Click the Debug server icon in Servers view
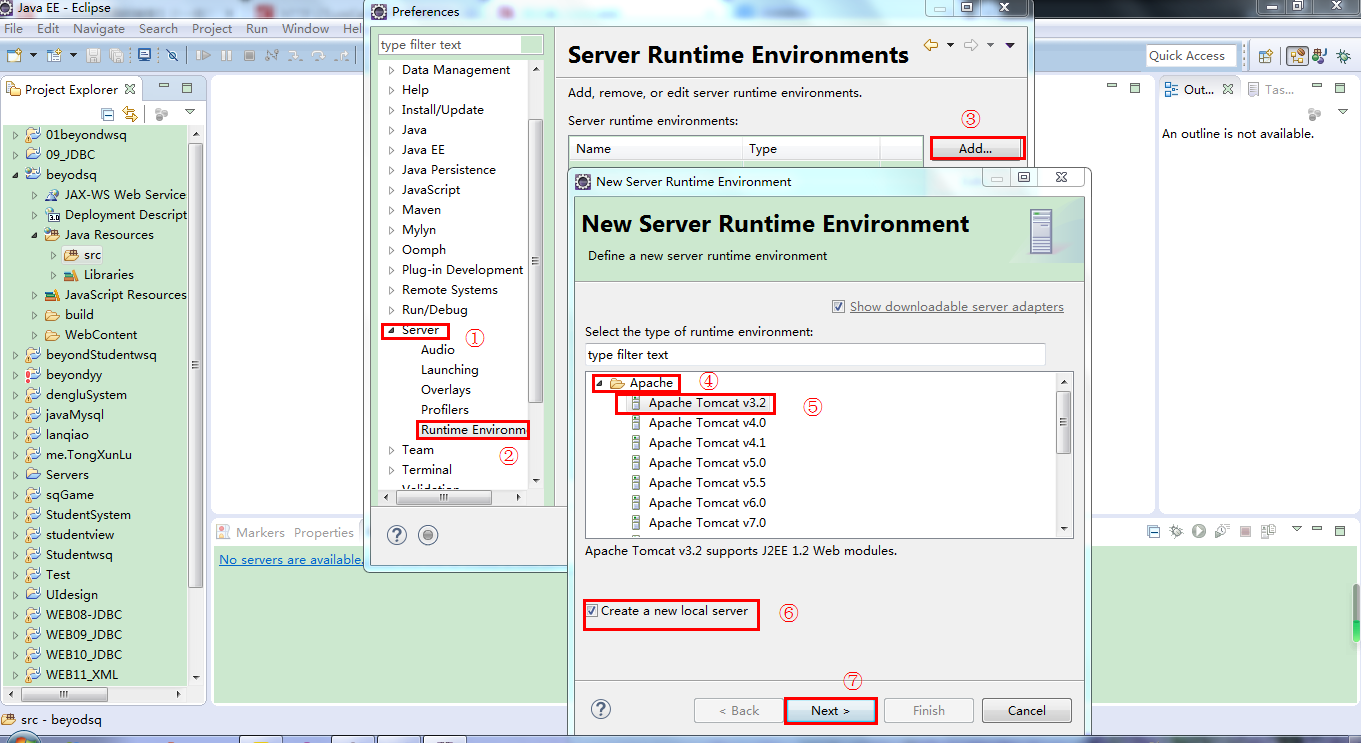The width and height of the screenshot is (1361, 743). tap(1177, 531)
